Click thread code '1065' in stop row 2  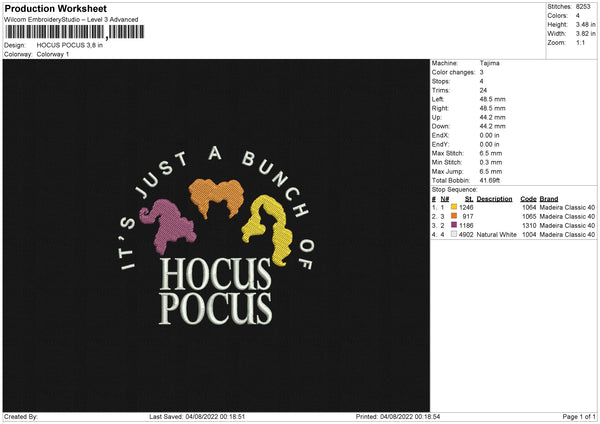point(529,216)
